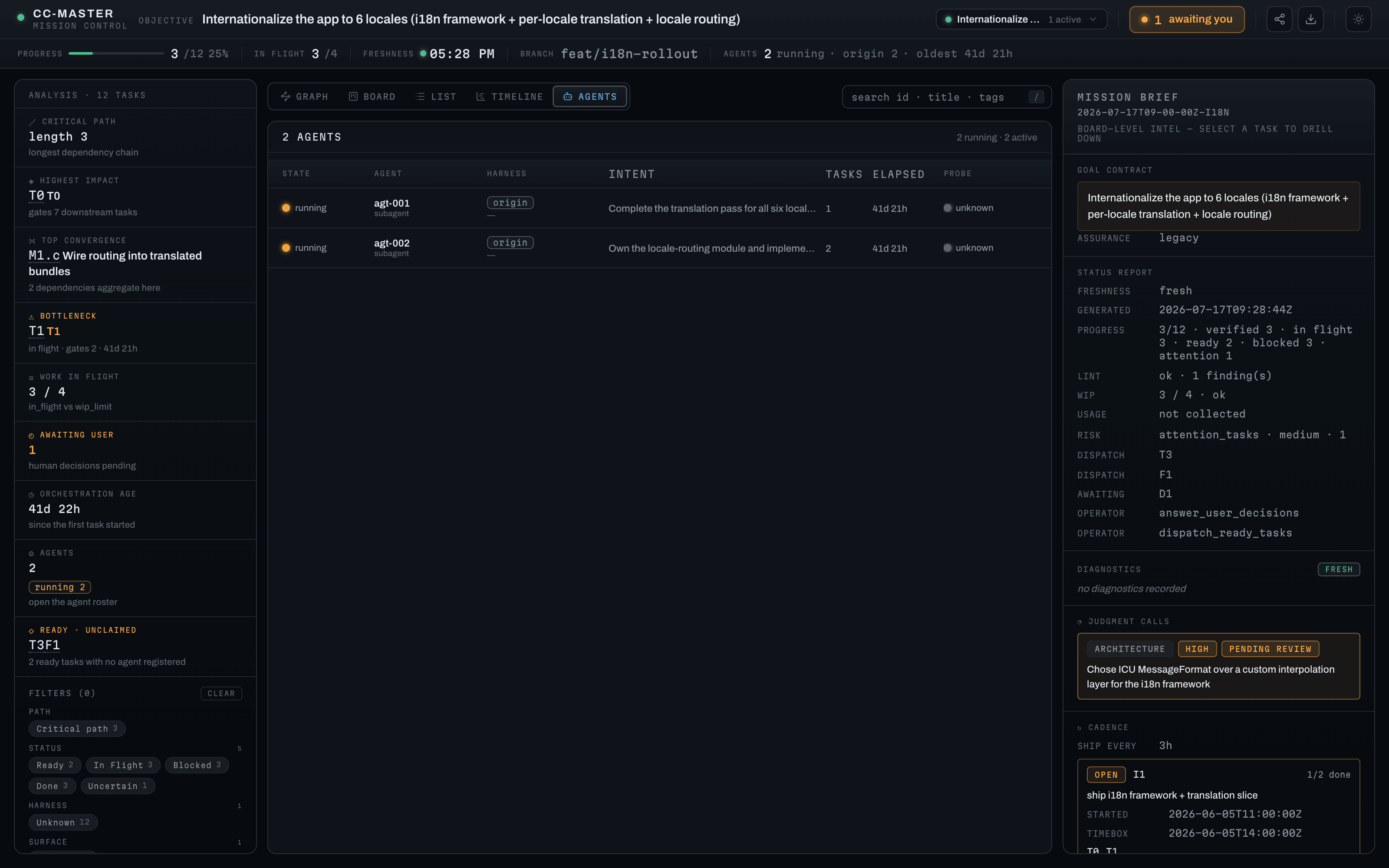Sort by the Tasks column header
Image resolution: width=1389 pixels, height=868 pixels.
click(x=844, y=174)
